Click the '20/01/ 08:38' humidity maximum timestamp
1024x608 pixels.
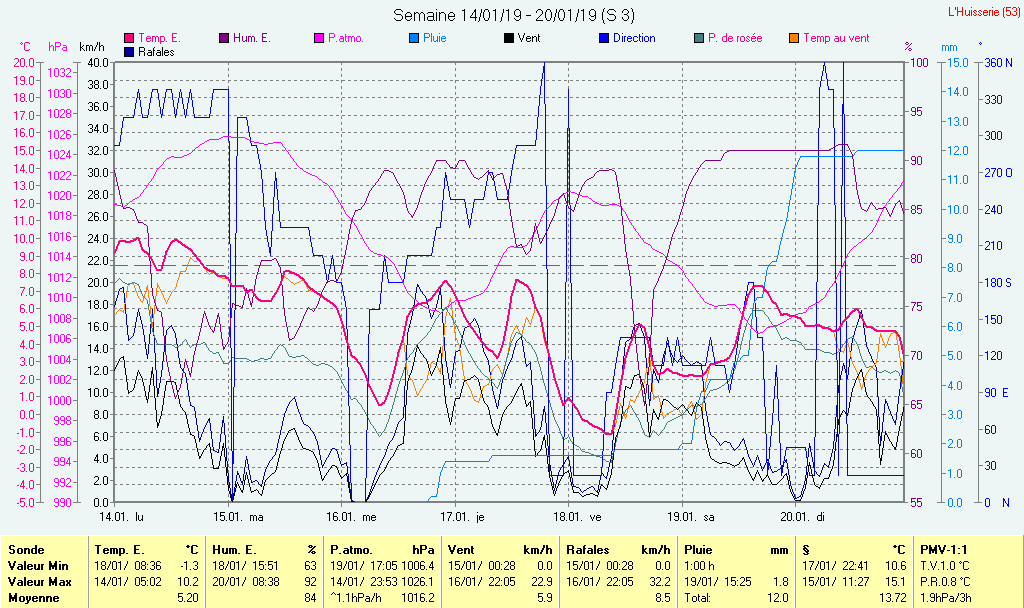point(246,582)
